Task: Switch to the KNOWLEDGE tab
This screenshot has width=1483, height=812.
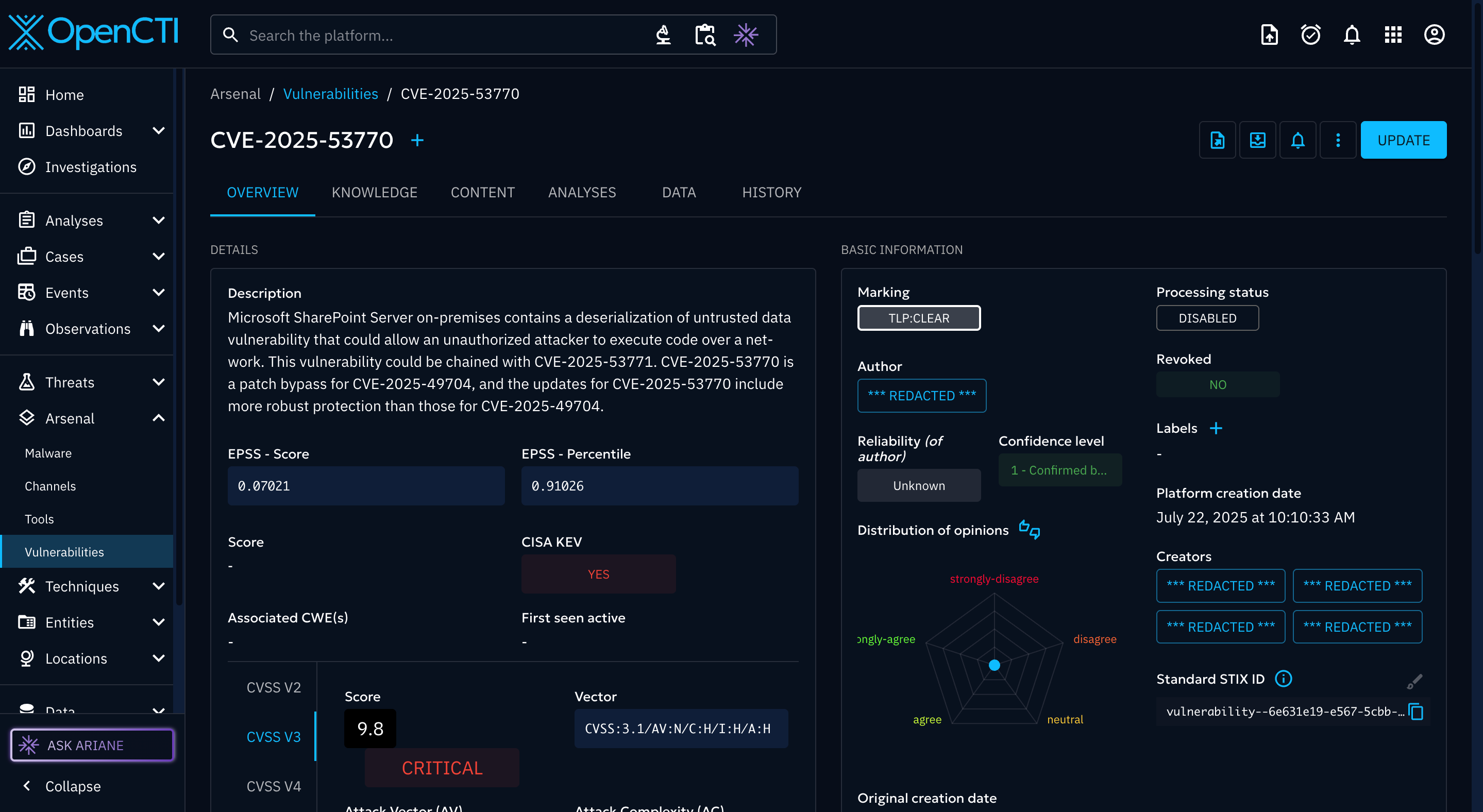Action: click(374, 192)
